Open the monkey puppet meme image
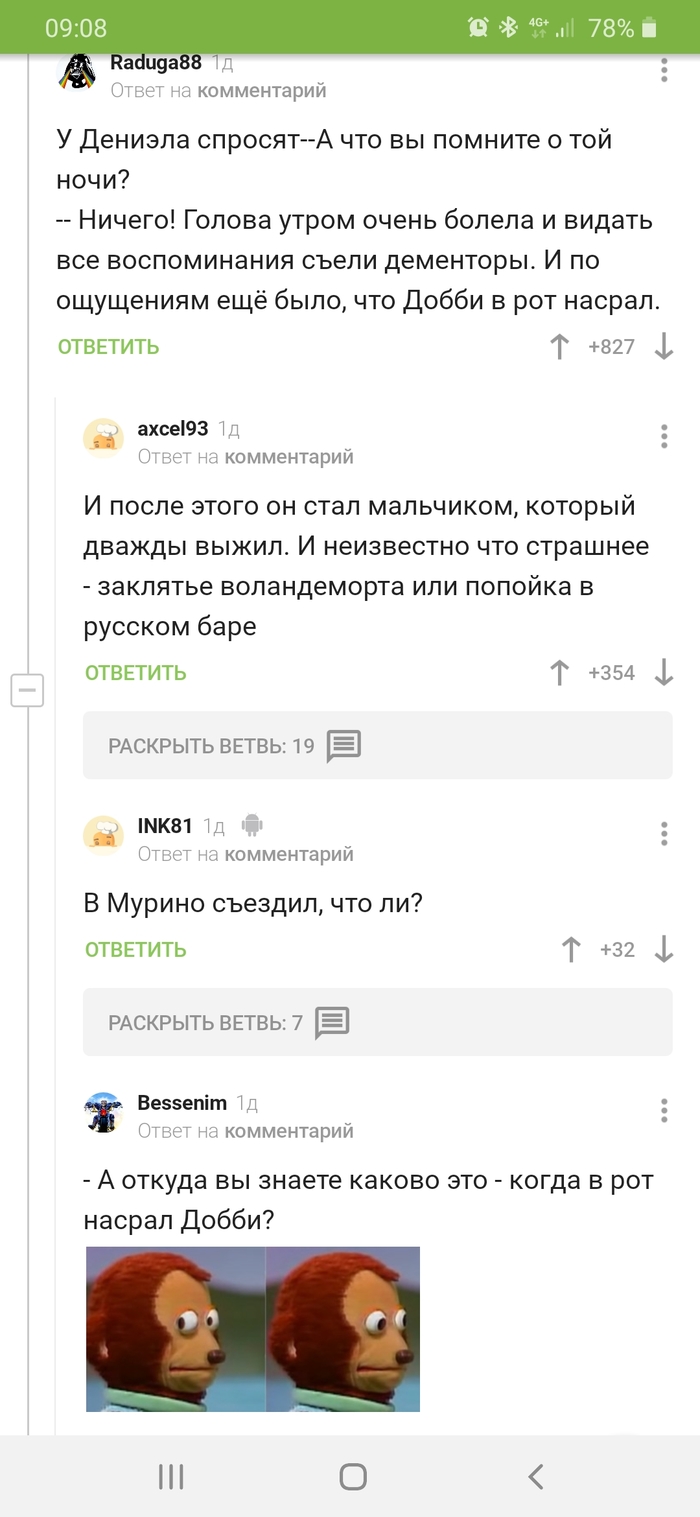 (x=254, y=1329)
